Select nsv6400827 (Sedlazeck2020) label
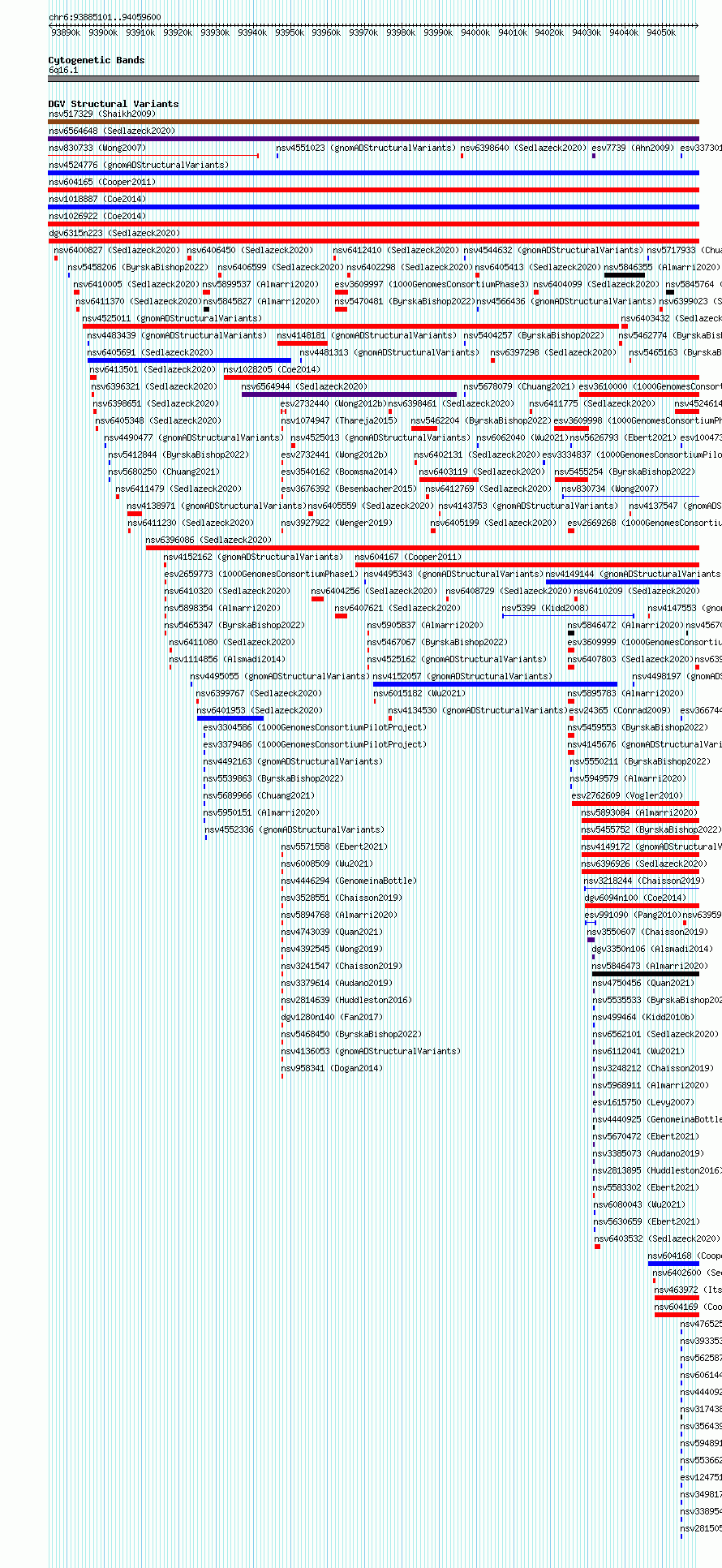This screenshot has height=1568, width=722. [x=117, y=251]
